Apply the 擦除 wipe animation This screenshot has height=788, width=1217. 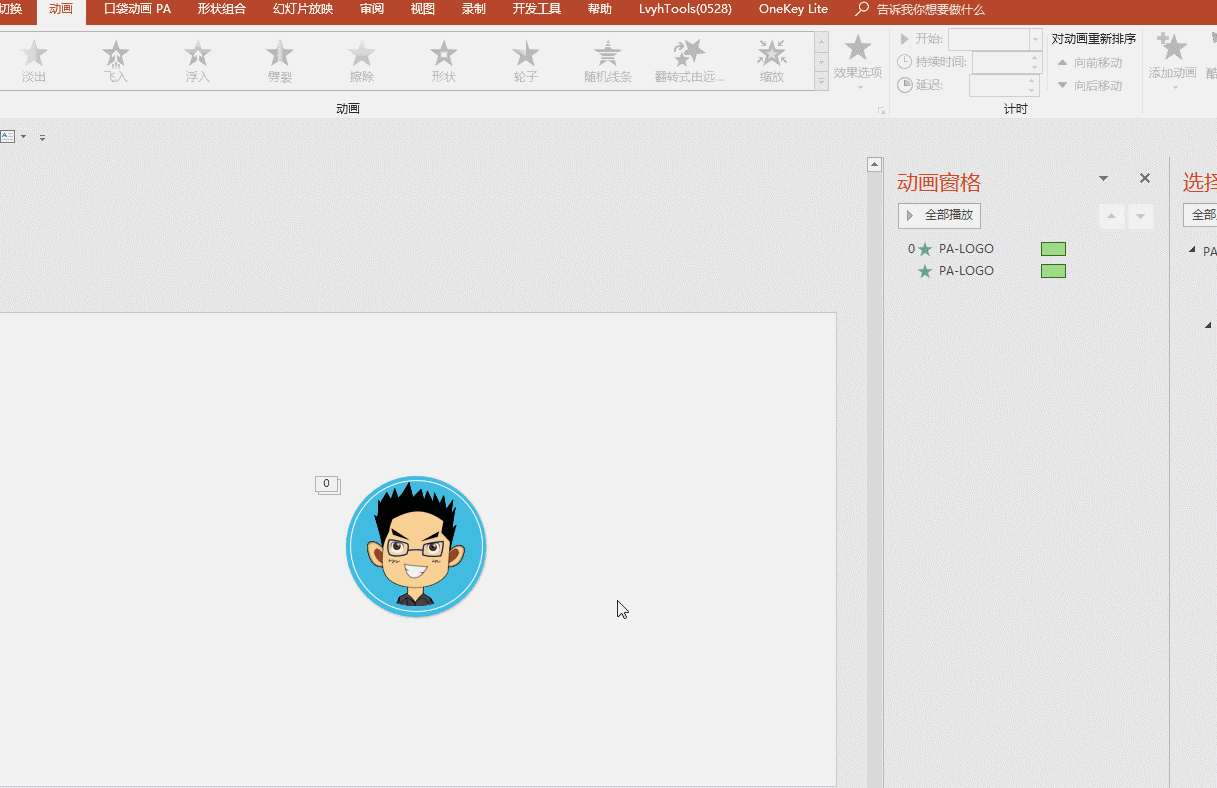tap(362, 61)
